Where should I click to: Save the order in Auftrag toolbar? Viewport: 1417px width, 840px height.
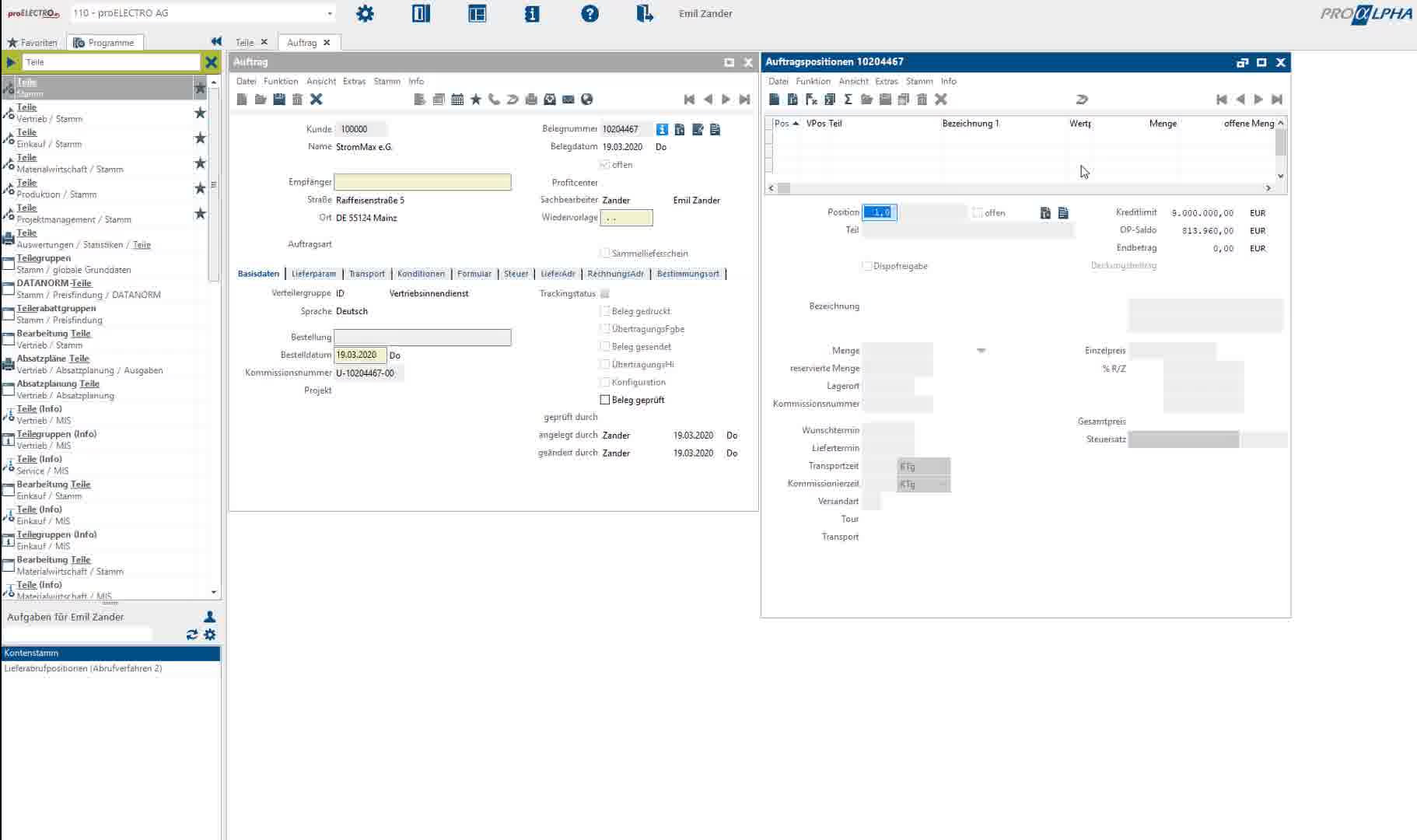279,99
